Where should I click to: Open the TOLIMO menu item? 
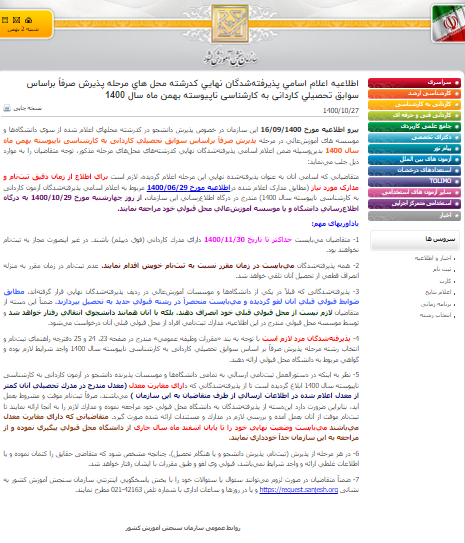pos(414,181)
